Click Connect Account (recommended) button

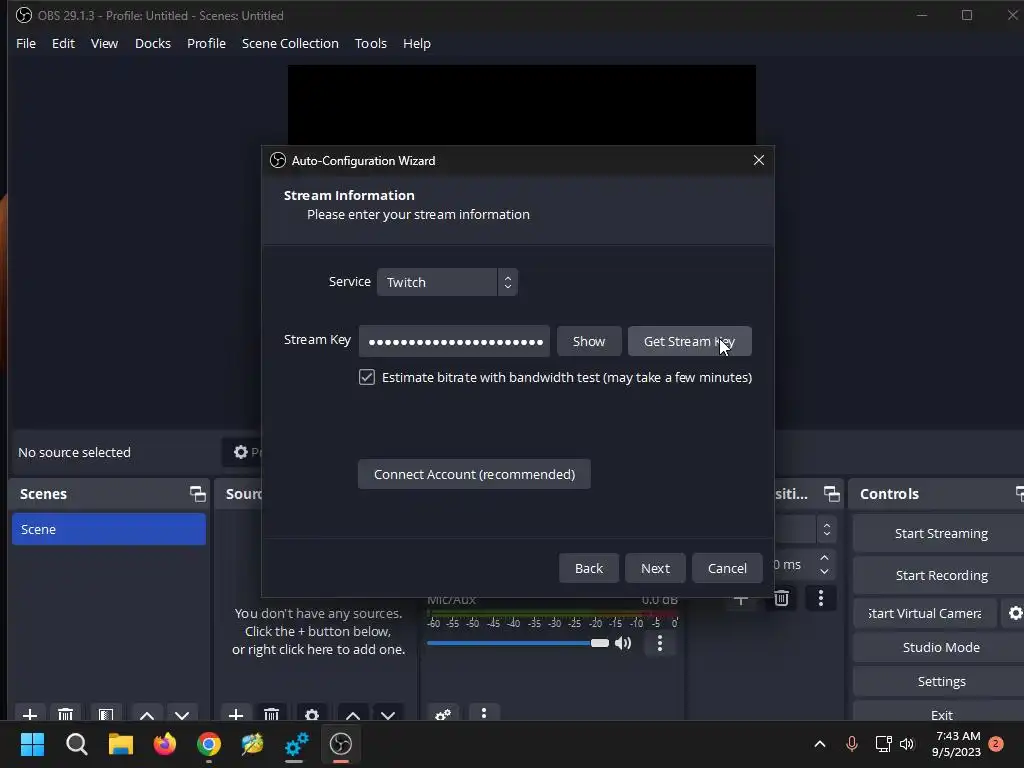(x=474, y=474)
